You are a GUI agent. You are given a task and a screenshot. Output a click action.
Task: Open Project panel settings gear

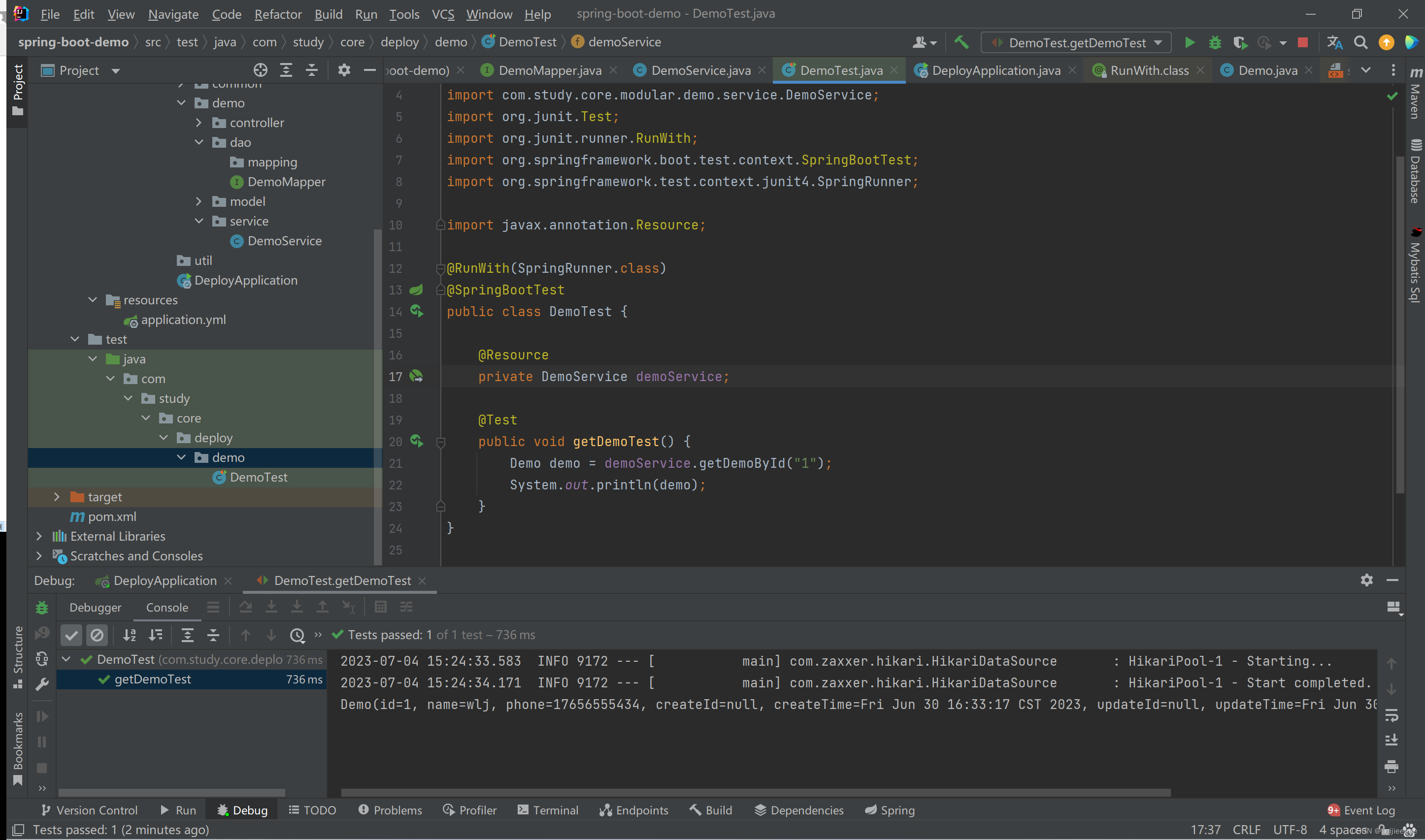[x=344, y=70]
